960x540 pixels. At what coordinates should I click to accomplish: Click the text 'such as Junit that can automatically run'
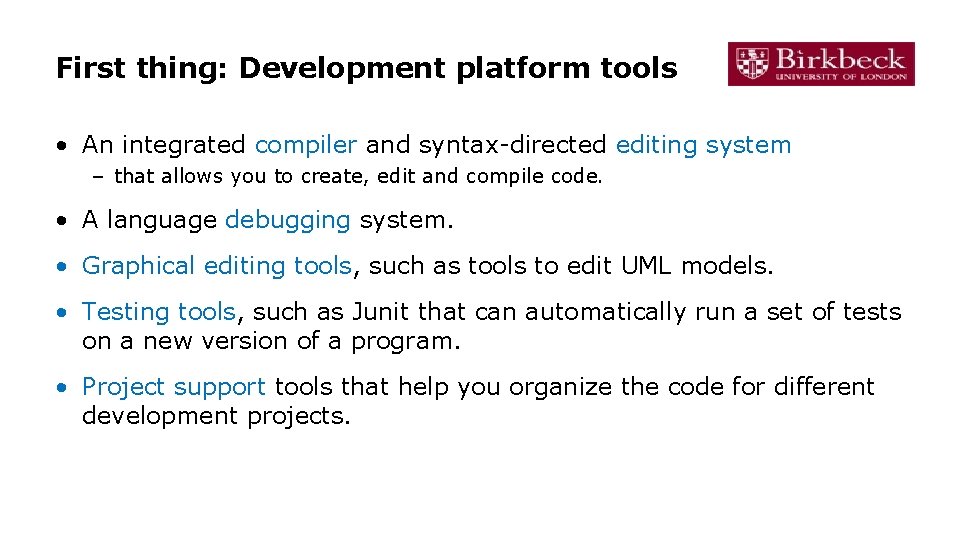coord(494,312)
